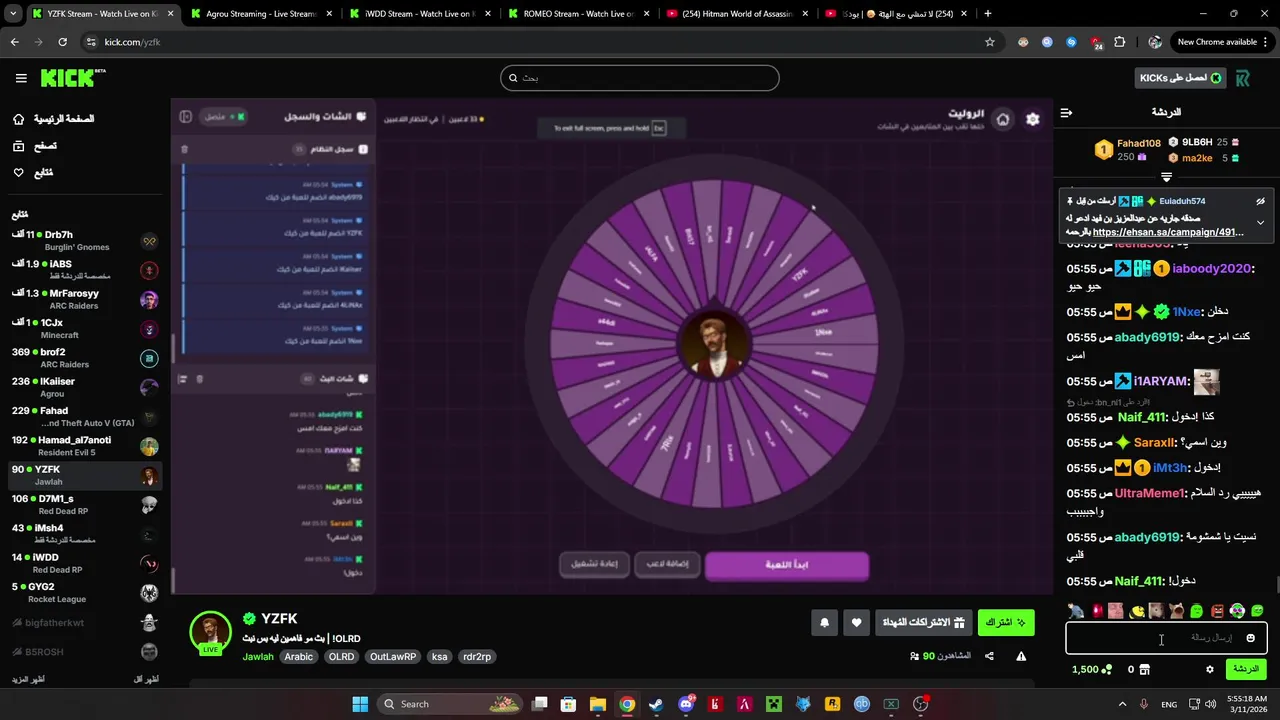Switch to the Hitman World of Assassination YouTube tab
This screenshot has width=1280, height=720.
pos(737,14)
